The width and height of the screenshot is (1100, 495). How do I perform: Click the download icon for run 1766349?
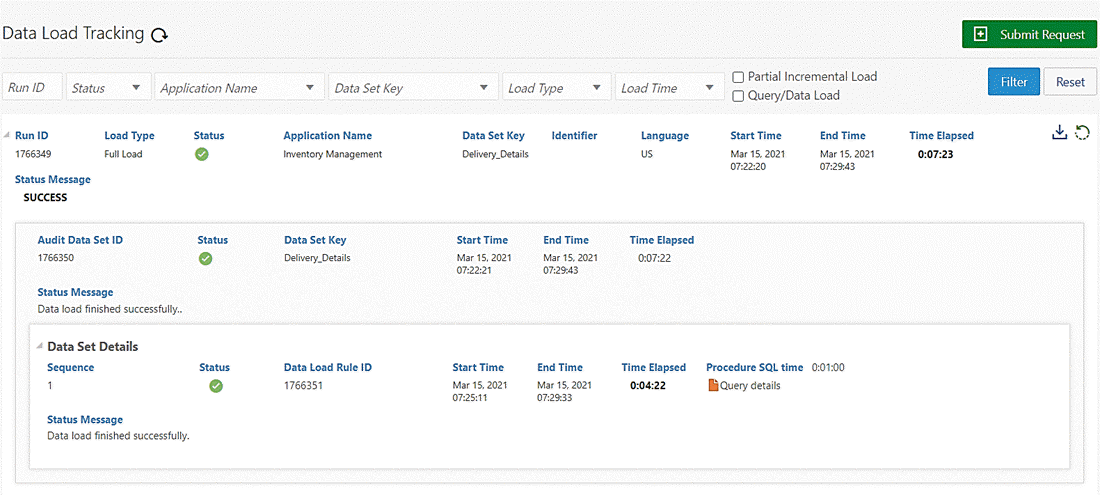click(1060, 132)
